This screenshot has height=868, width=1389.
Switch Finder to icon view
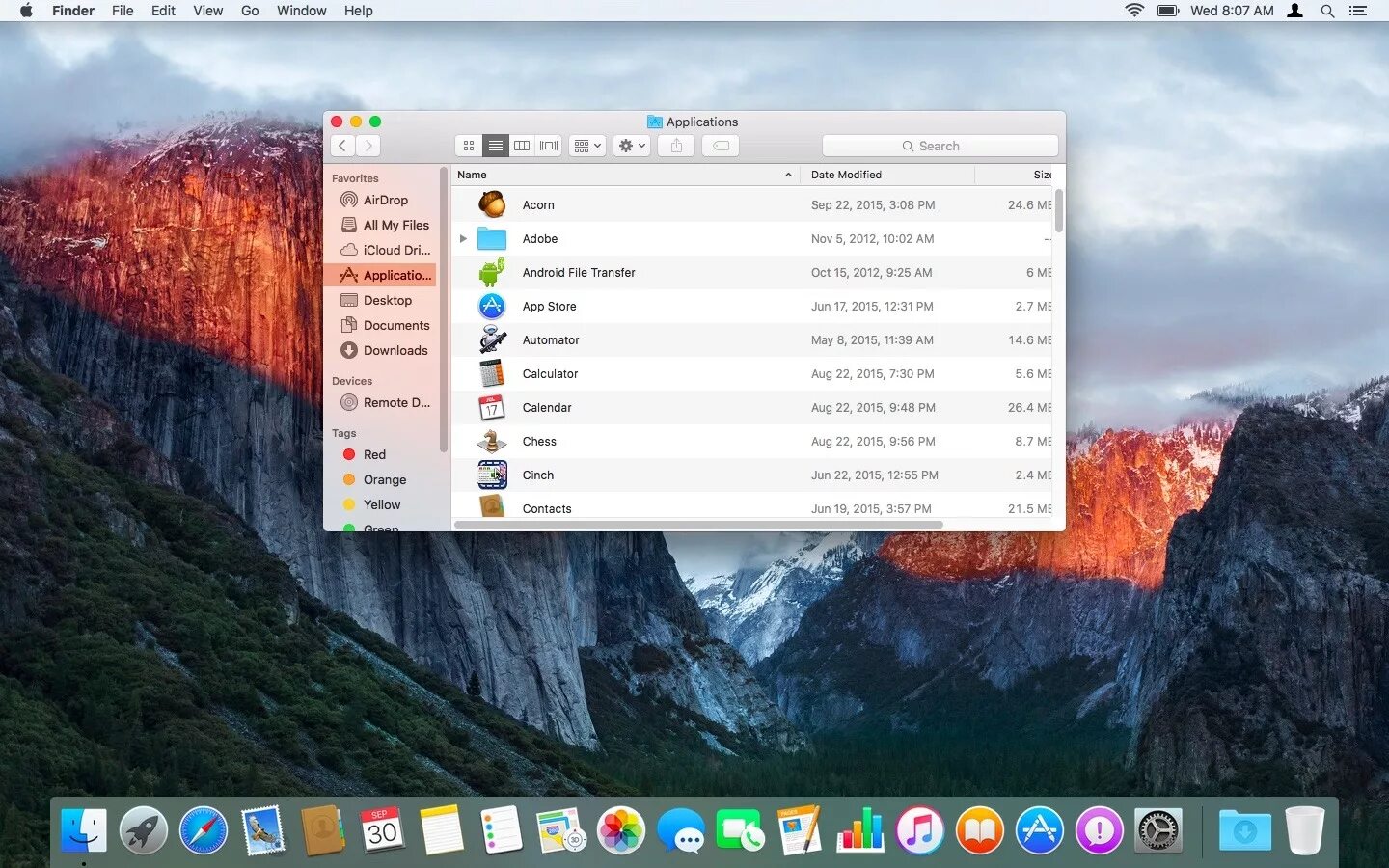coord(469,146)
